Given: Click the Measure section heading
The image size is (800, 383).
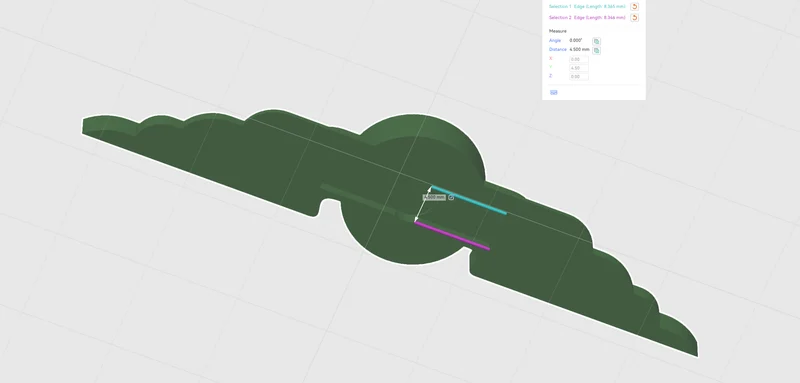Looking at the screenshot, I should [x=558, y=31].
